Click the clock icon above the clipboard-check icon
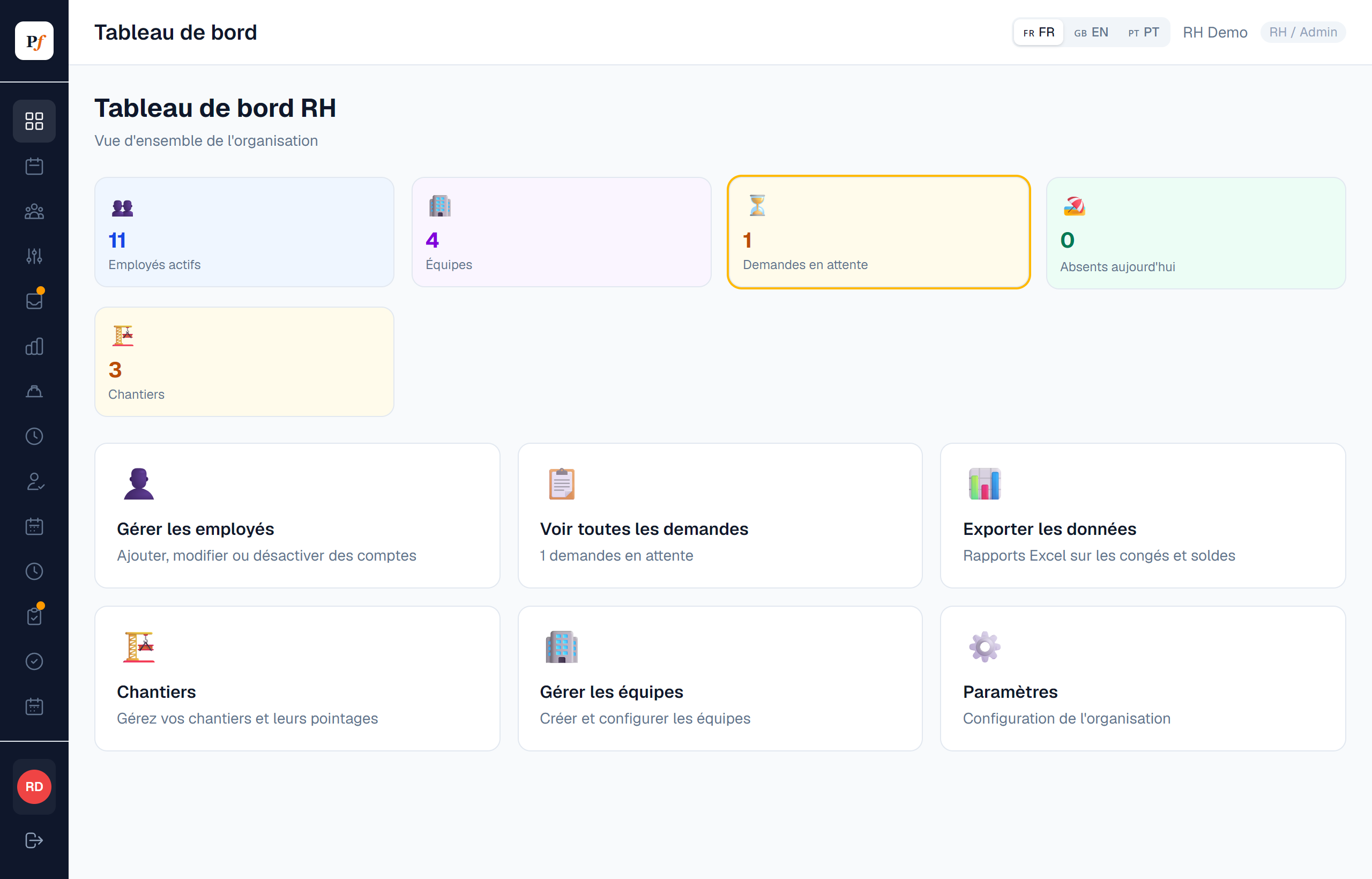 34,571
